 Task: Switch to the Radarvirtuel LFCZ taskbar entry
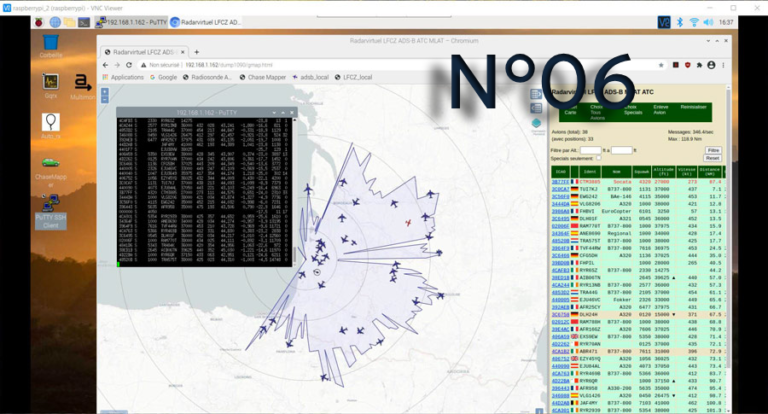[206, 23]
